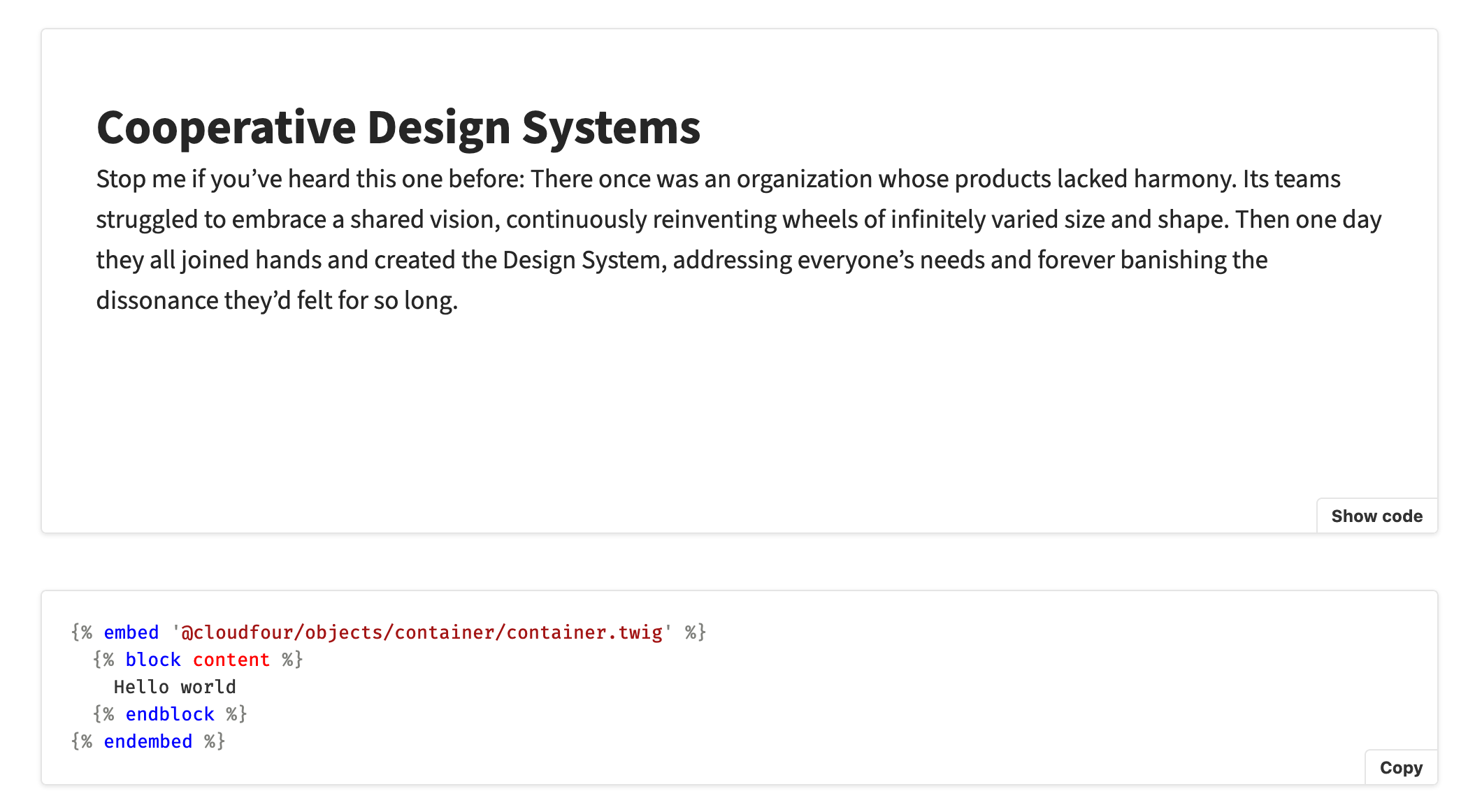Click the Hello world code line
The height and width of the screenshot is (812, 1468).
[175, 687]
